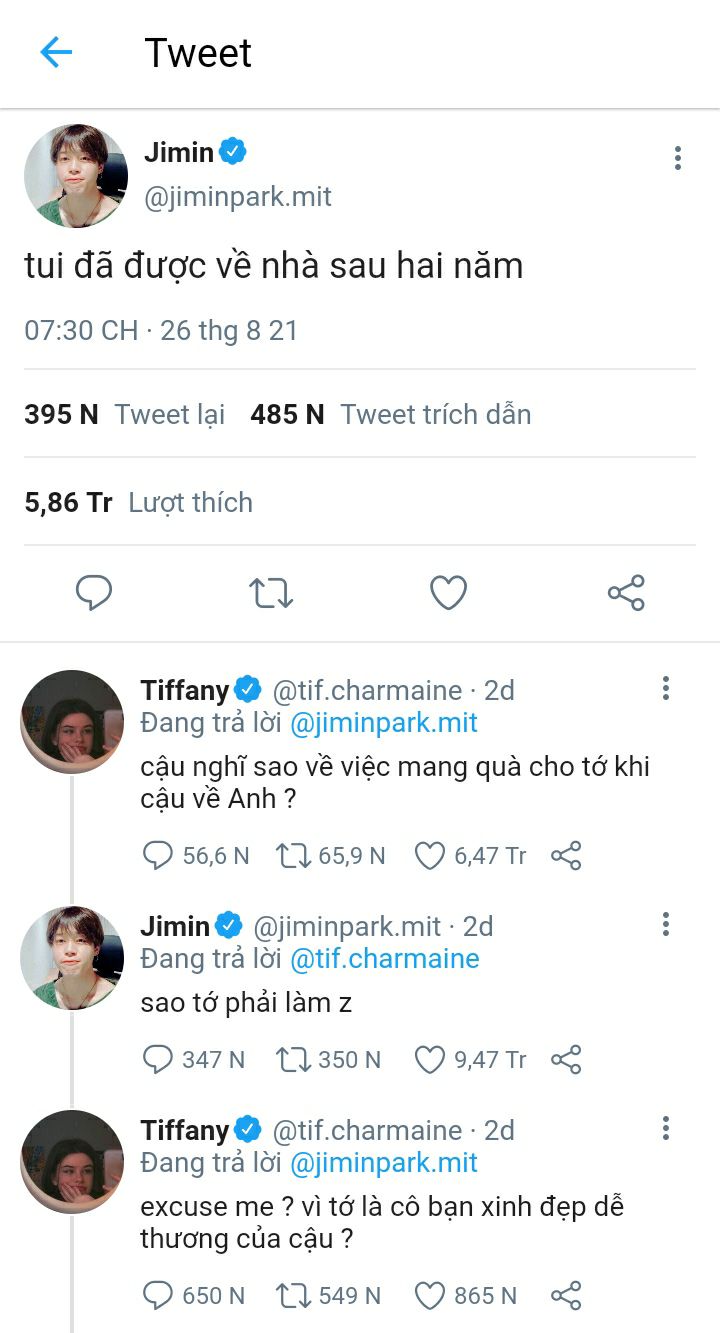
Task: Open the 5,86 Tr Lượt thích list
Action: click(x=138, y=502)
